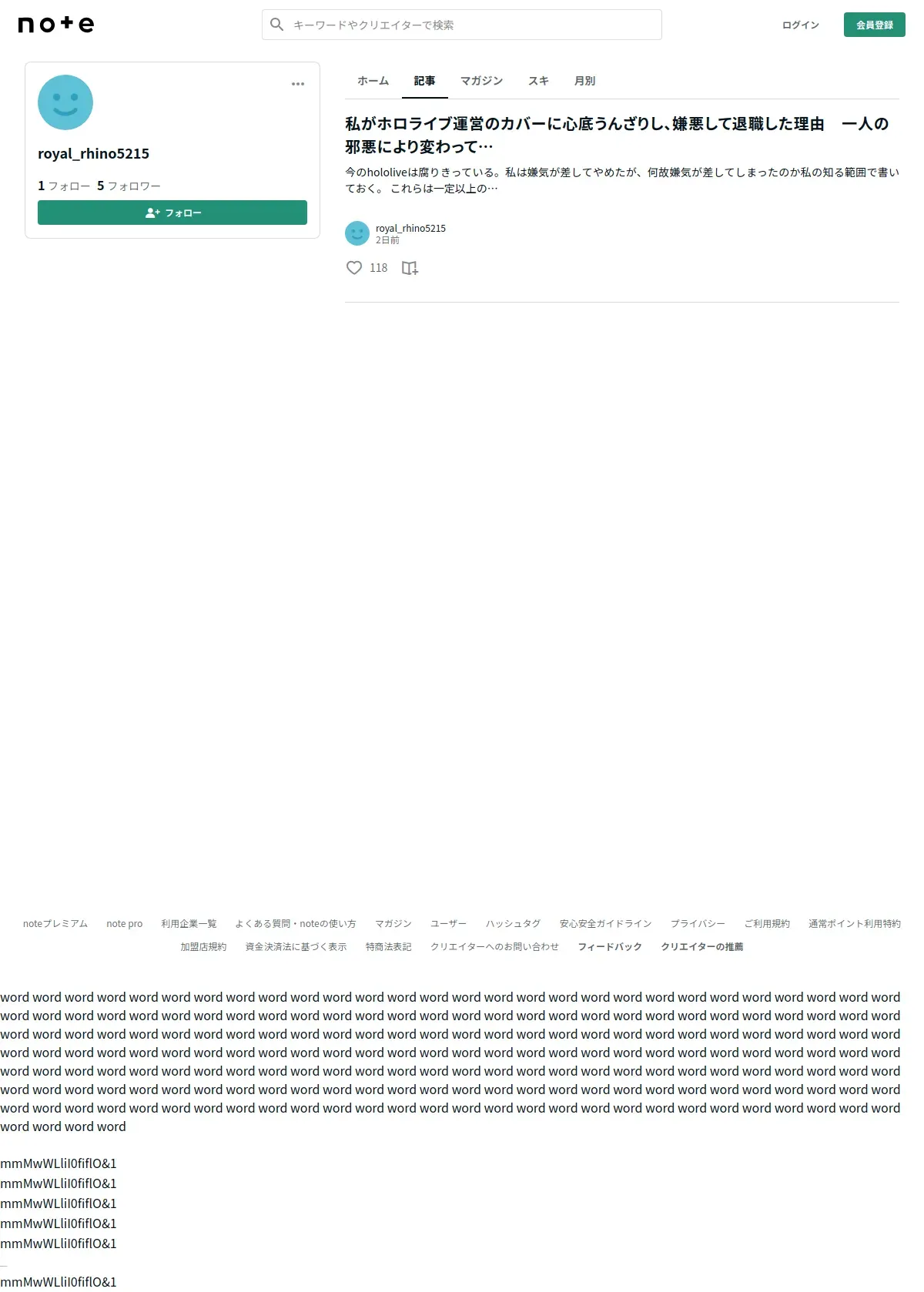Open the three-dot profile options menu
Screen dimensions: 924x1292
coord(298,84)
